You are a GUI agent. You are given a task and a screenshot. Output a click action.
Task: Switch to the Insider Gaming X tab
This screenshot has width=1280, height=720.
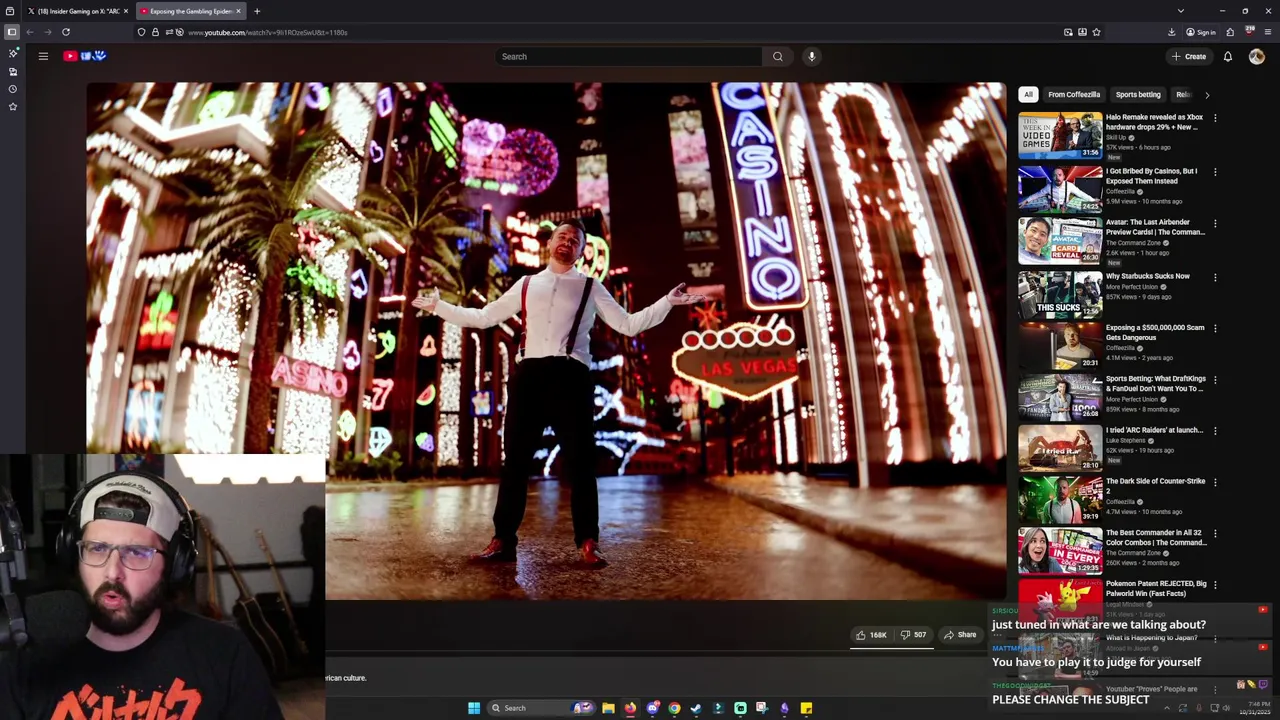pos(75,11)
